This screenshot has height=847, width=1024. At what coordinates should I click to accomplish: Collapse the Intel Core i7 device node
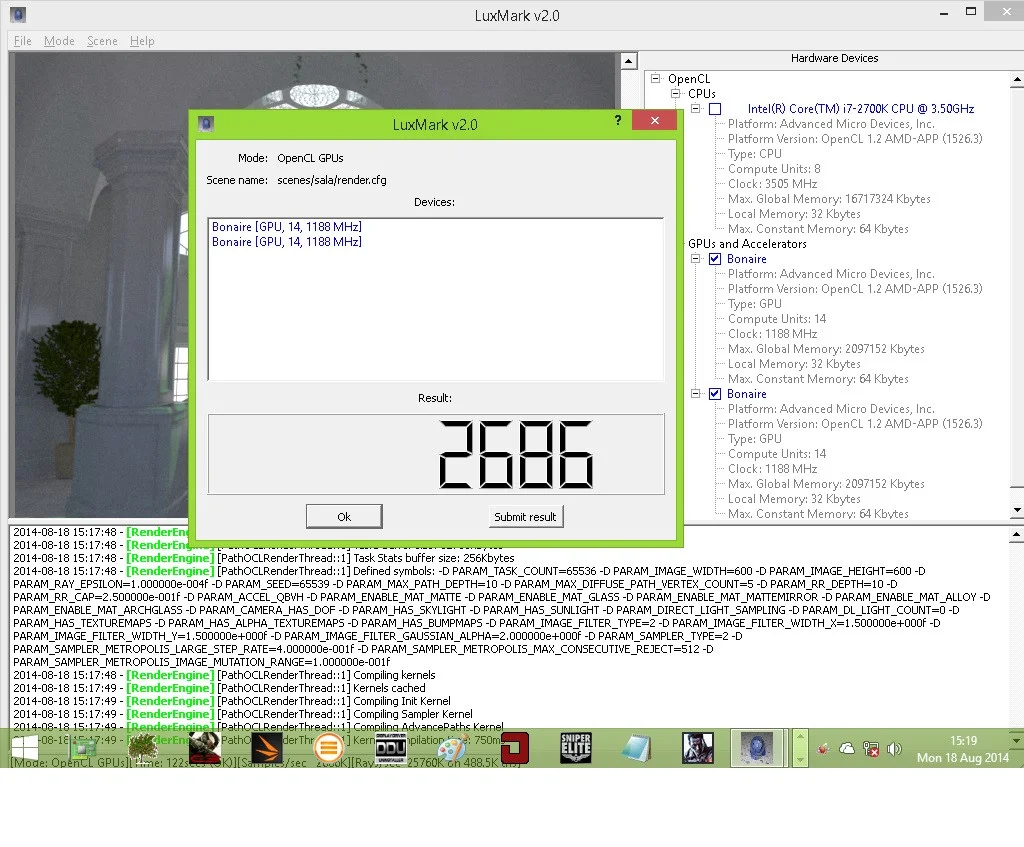[x=696, y=109]
